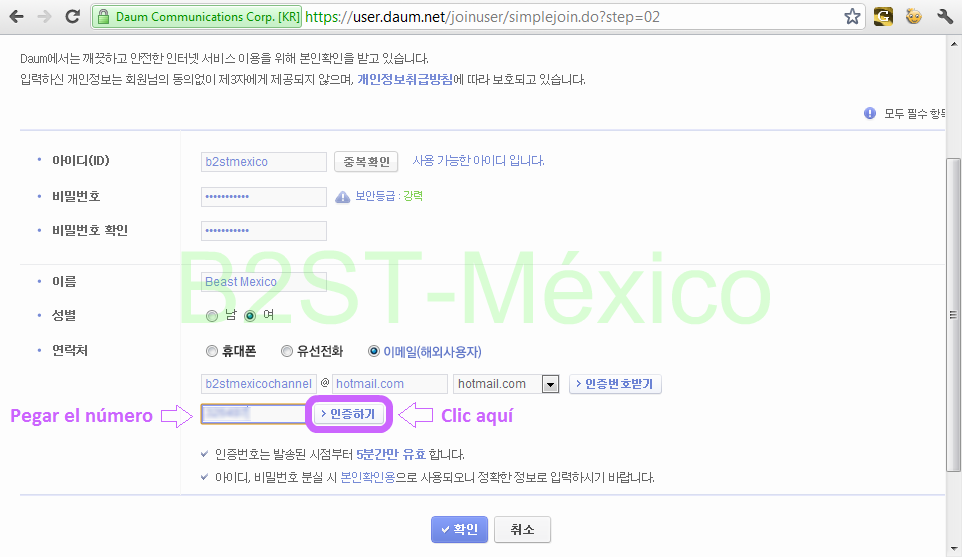Open the 개인정보취급방침 privacy policy link
The width and height of the screenshot is (962, 557).
point(405,79)
